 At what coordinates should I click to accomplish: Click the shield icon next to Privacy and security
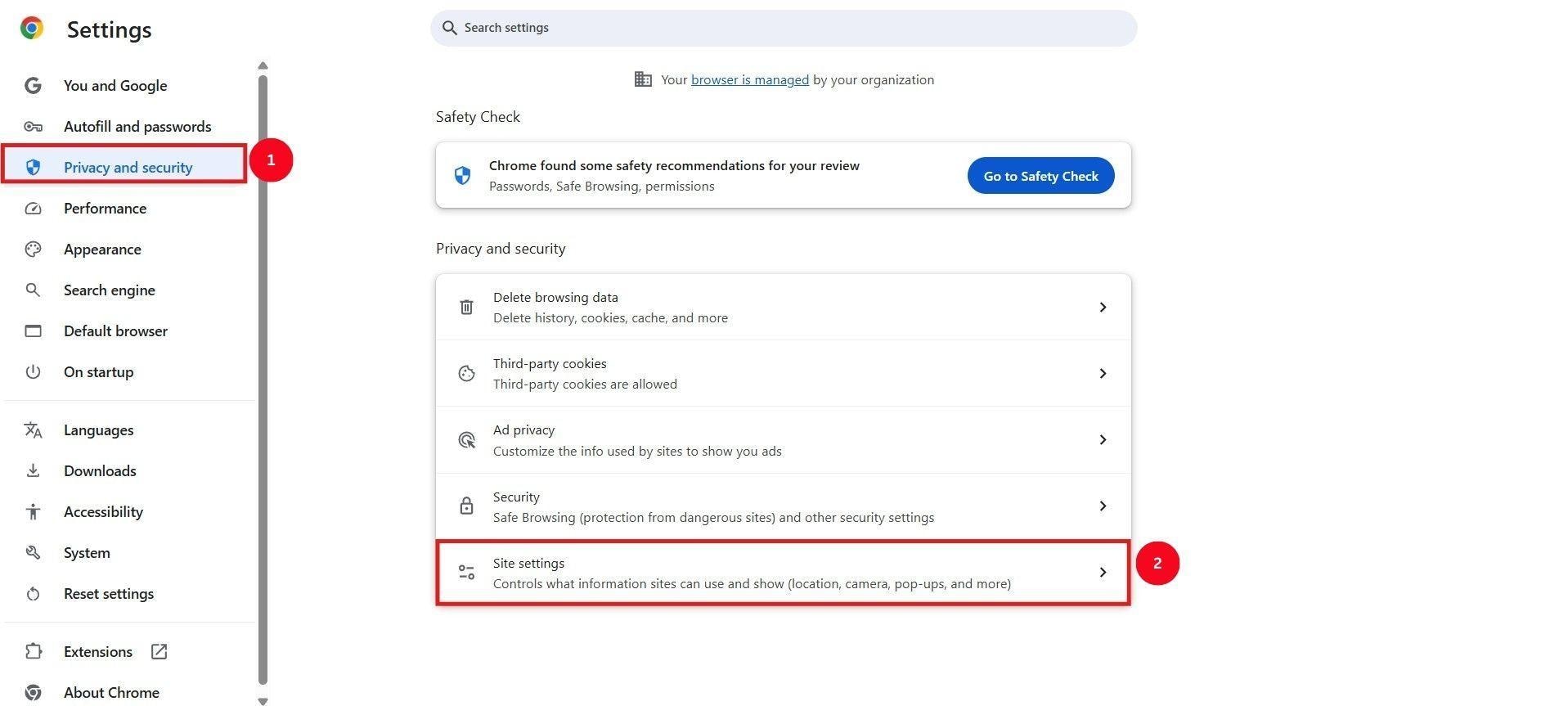point(33,167)
